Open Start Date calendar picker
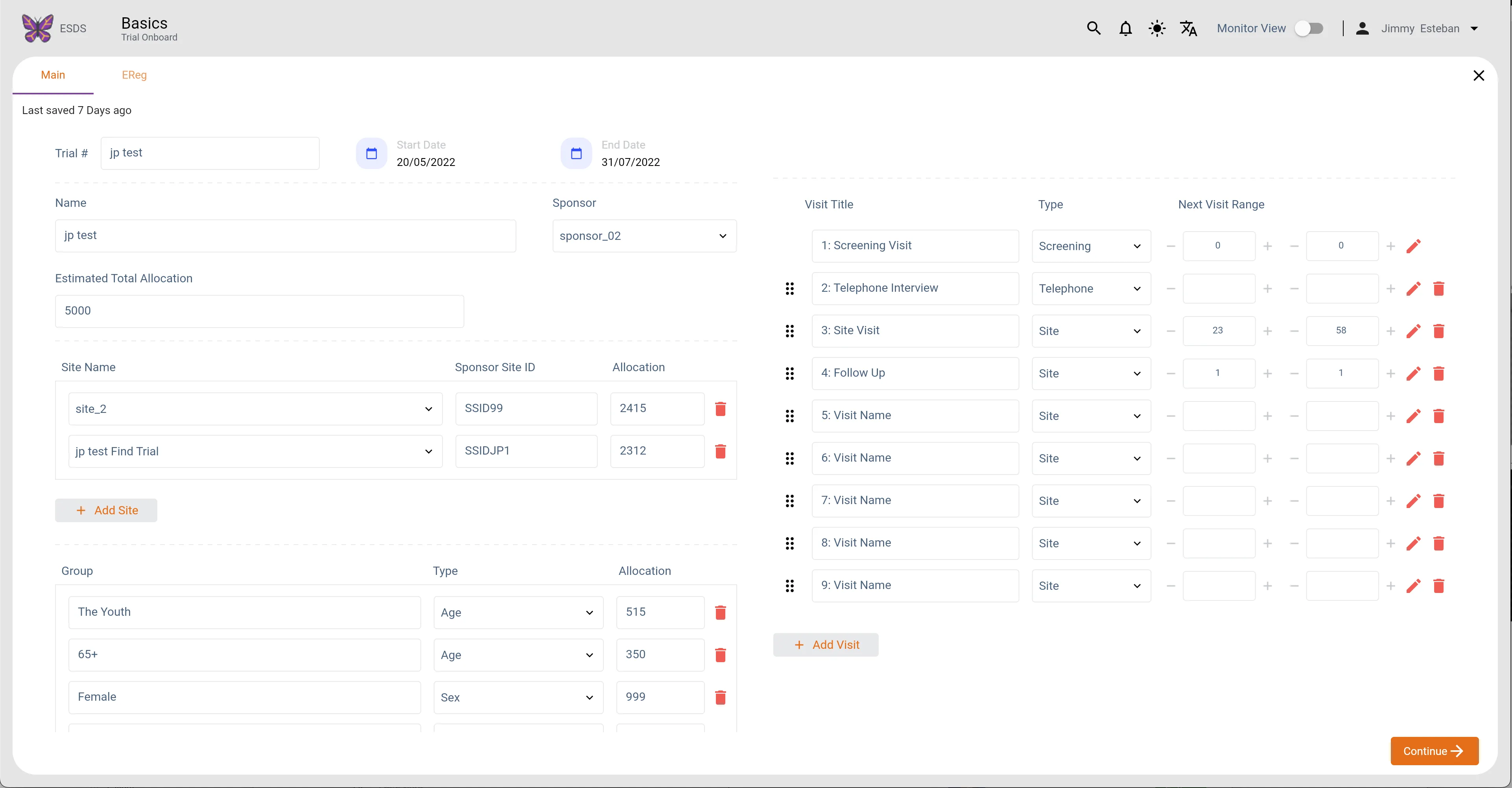1512x788 pixels. pos(372,153)
